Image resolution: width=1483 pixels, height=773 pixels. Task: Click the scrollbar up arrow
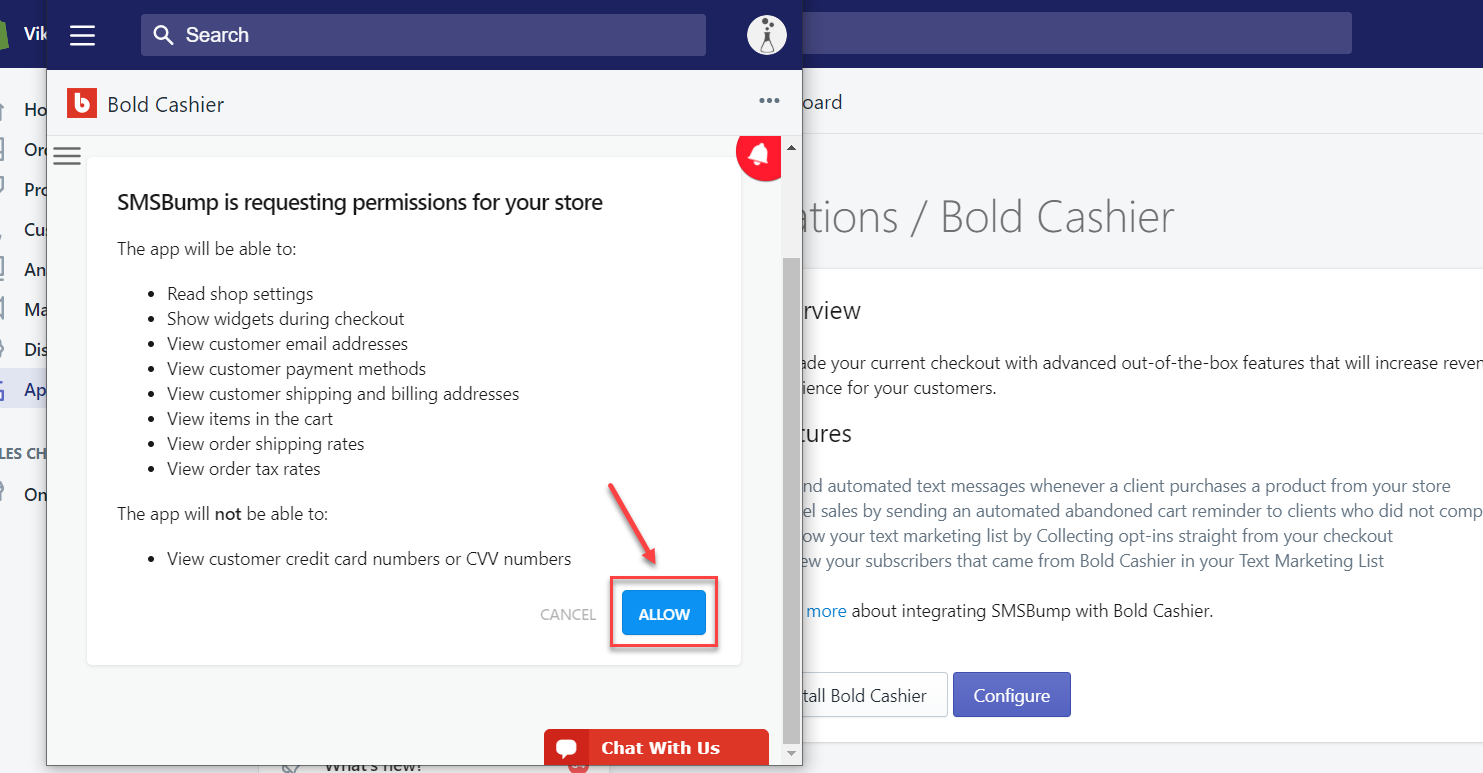(x=791, y=148)
